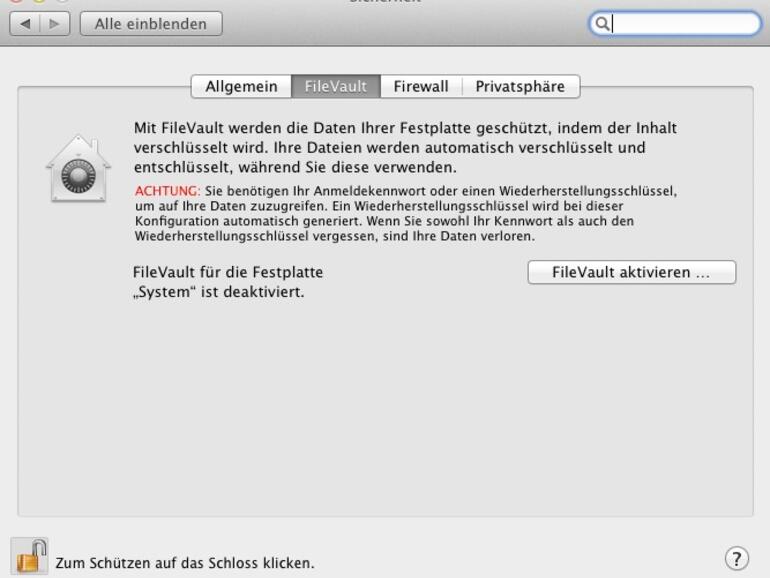Focus the search field
The image size is (770, 578).
[x=675, y=24]
